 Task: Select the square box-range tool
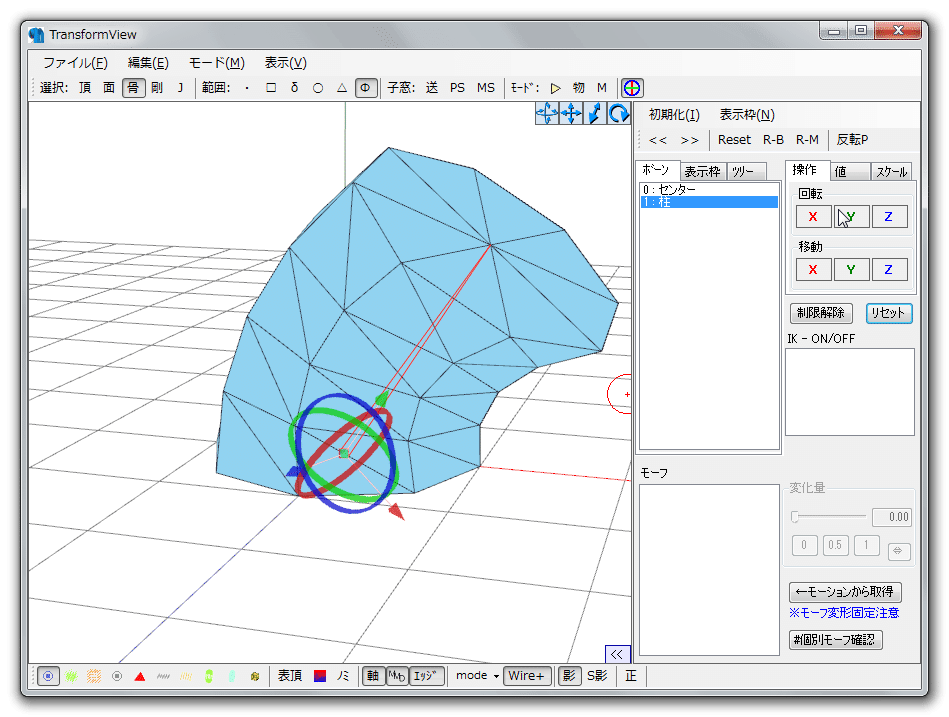[x=271, y=88]
